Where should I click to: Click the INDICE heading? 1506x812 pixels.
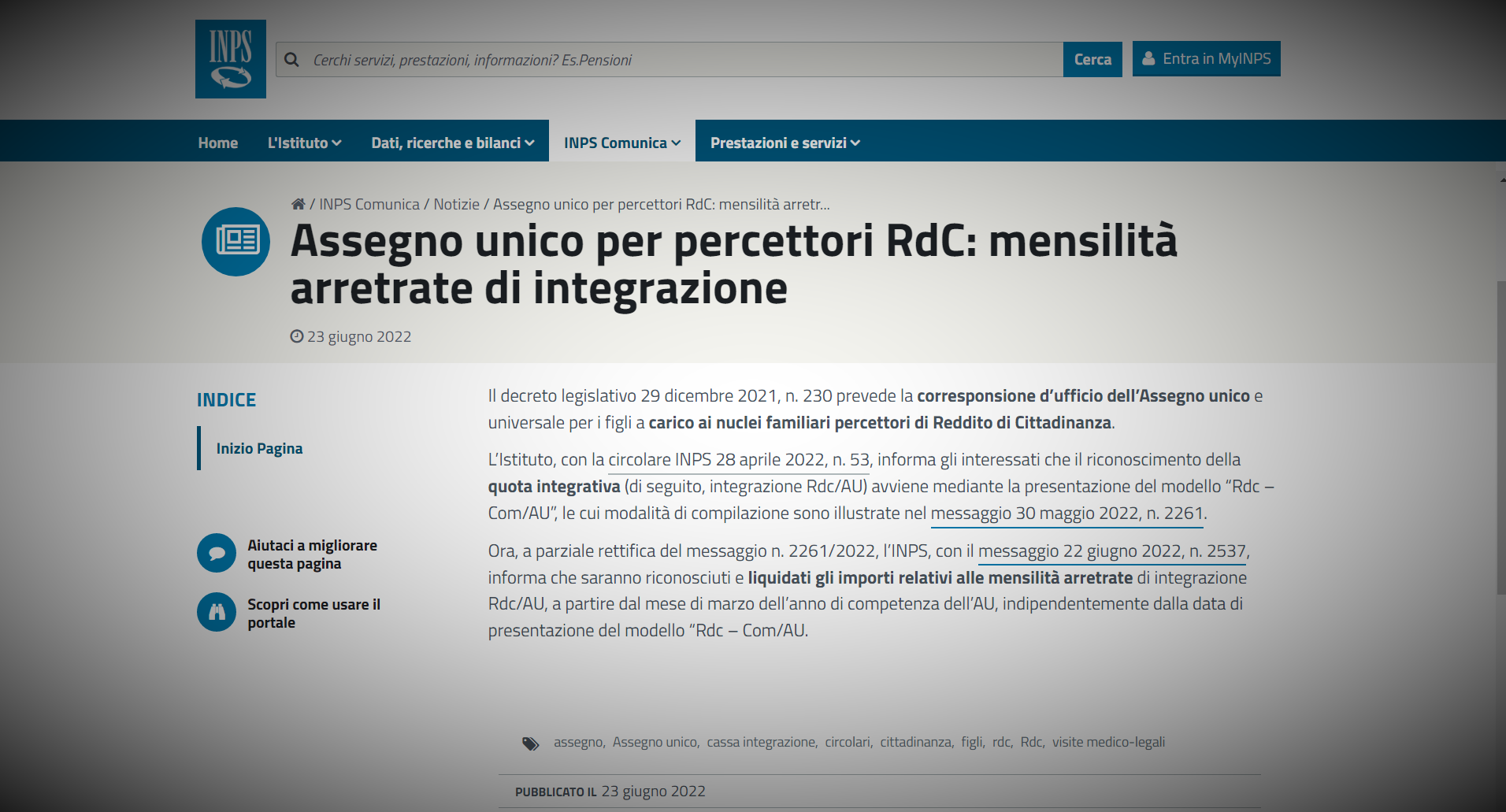(x=226, y=400)
